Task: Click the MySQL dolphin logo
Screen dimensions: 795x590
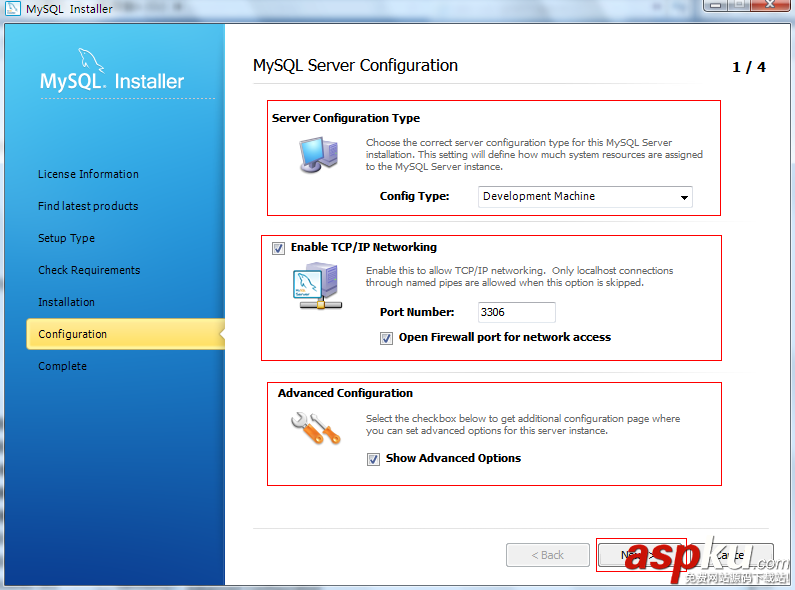Action: (x=91, y=61)
